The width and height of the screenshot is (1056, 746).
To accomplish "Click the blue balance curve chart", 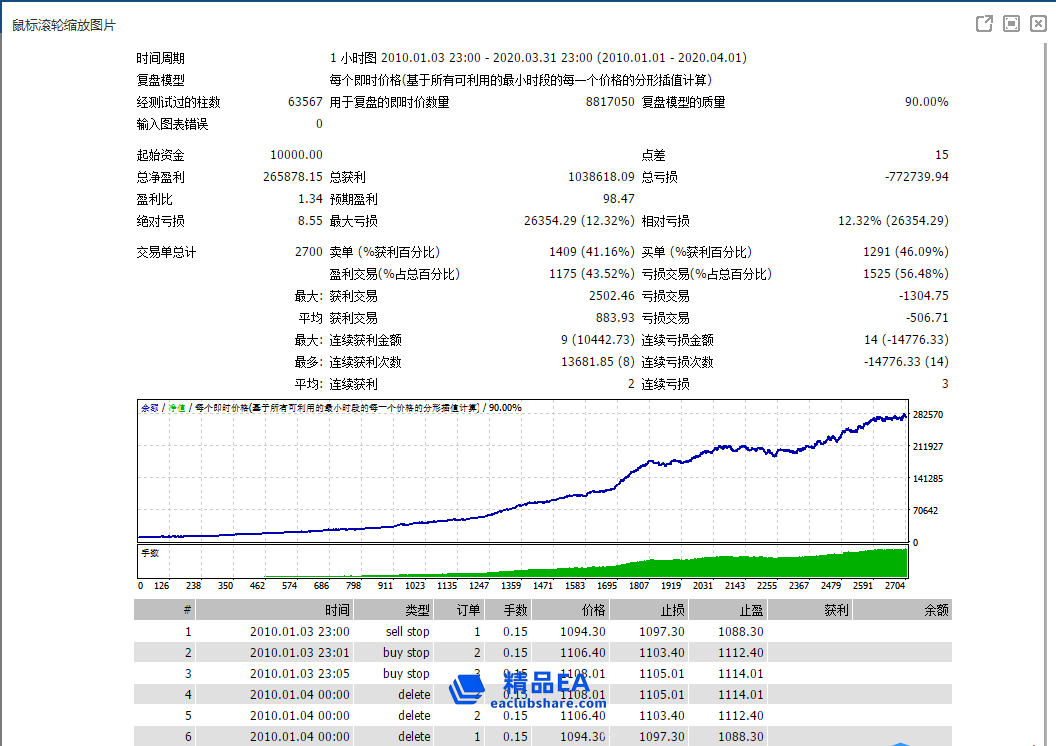I will point(521,472).
